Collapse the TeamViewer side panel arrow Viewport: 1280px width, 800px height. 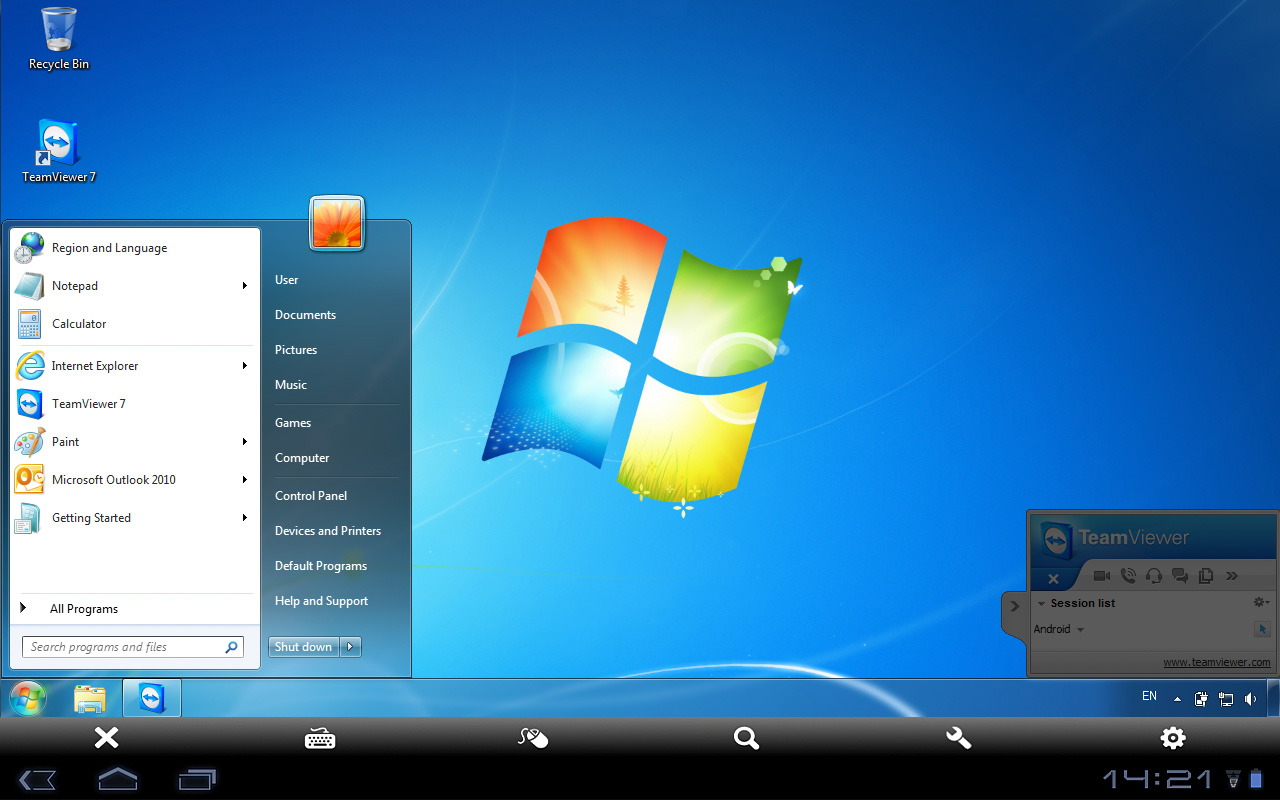point(1014,605)
